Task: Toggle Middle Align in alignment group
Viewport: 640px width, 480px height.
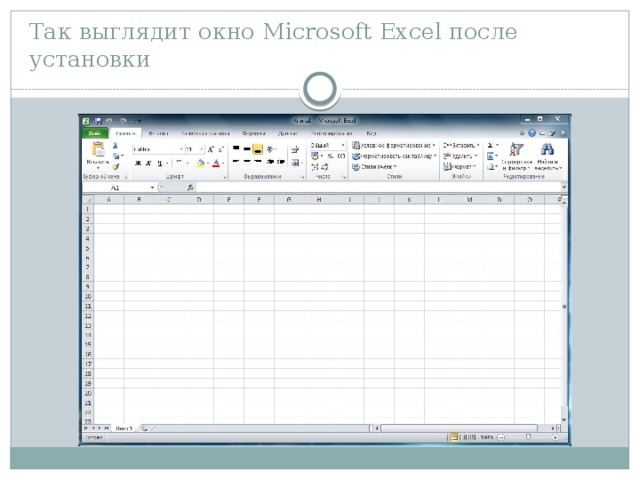Action: pos(247,149)
